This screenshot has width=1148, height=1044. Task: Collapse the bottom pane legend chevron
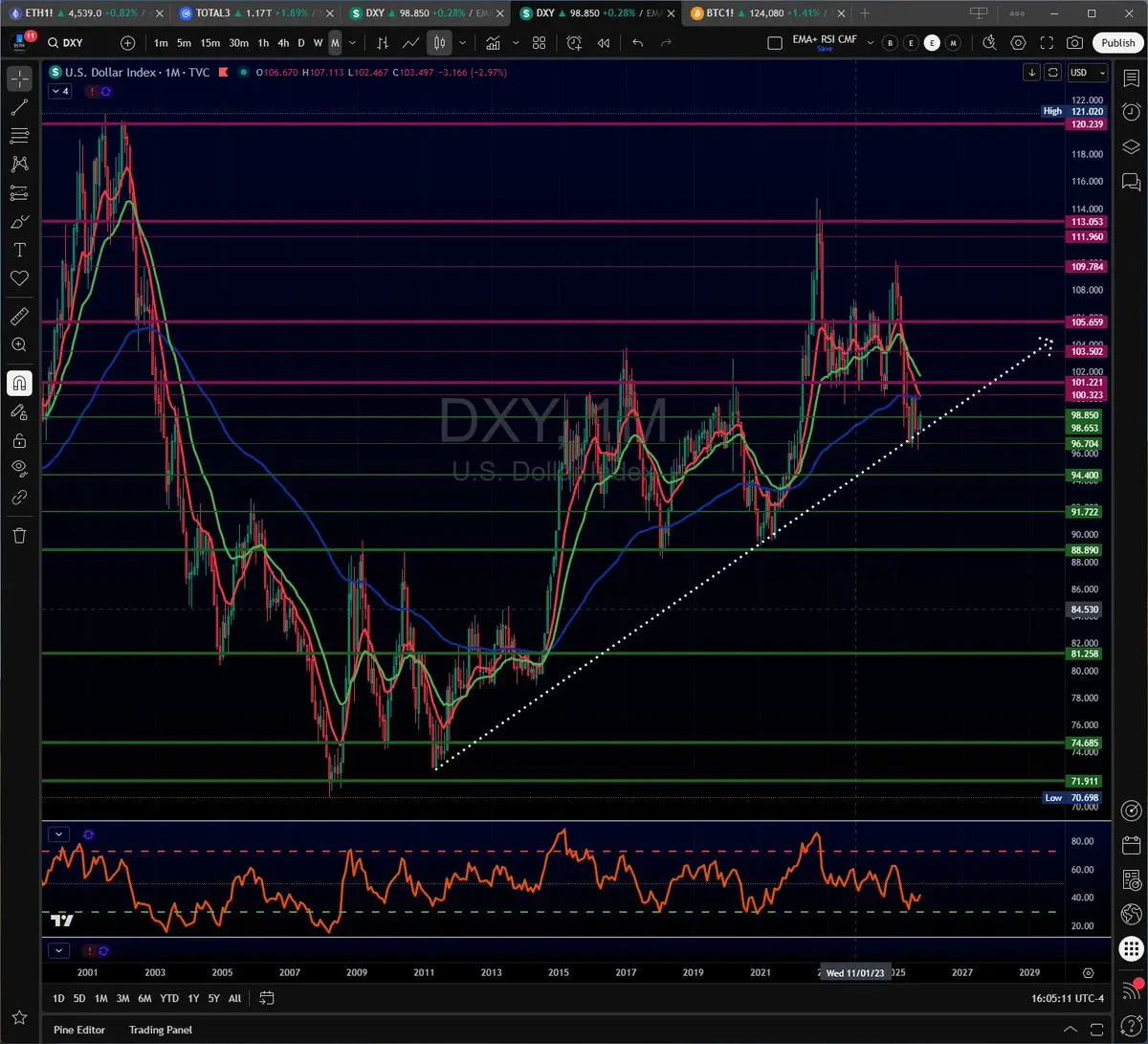click(59, 950)
